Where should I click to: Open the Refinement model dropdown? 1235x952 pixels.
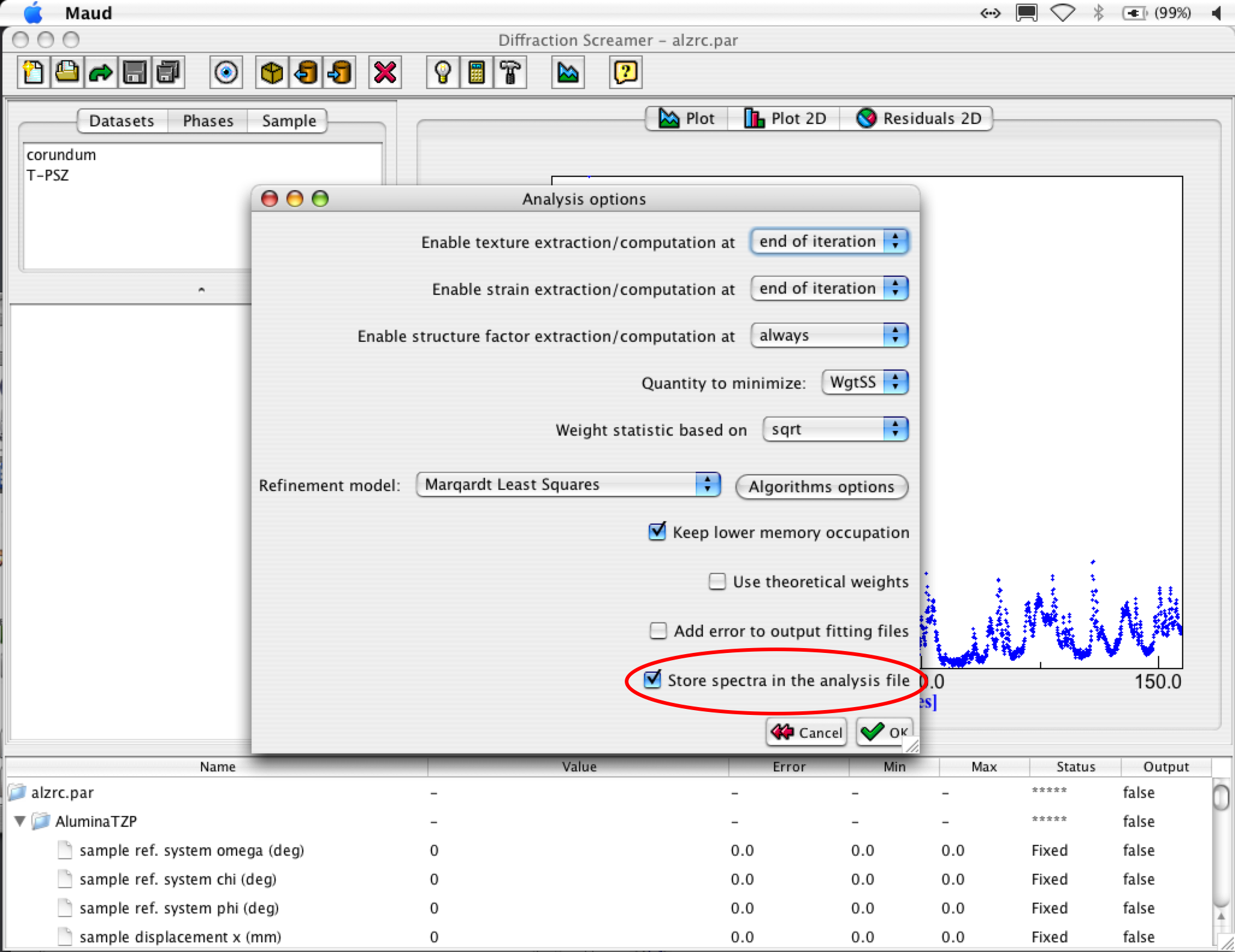[x=568, y=485]
